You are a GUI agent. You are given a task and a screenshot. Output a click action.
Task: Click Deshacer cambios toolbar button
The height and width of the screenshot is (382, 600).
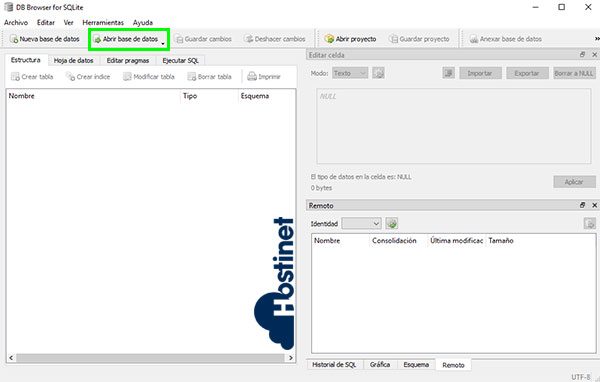[x=275, y=39]
